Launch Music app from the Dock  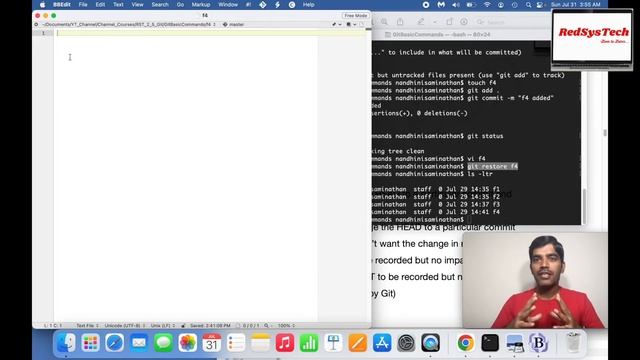(285, 343)
